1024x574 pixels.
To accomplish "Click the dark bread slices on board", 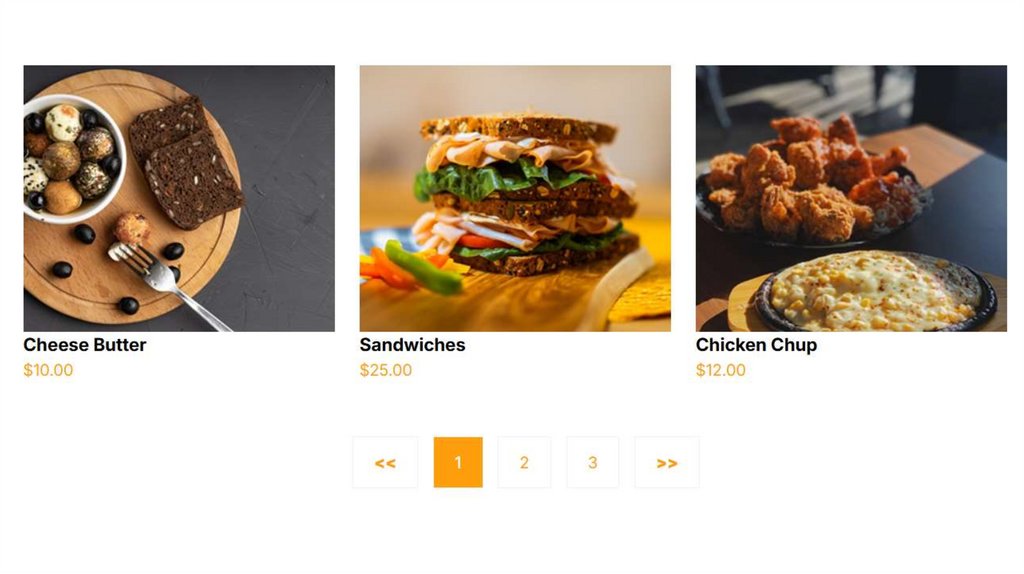I will click(185, 163).
